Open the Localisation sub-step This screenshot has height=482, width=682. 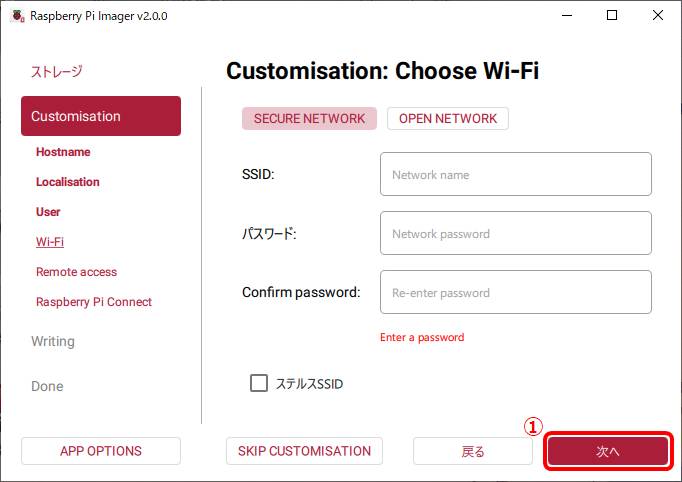68,182
